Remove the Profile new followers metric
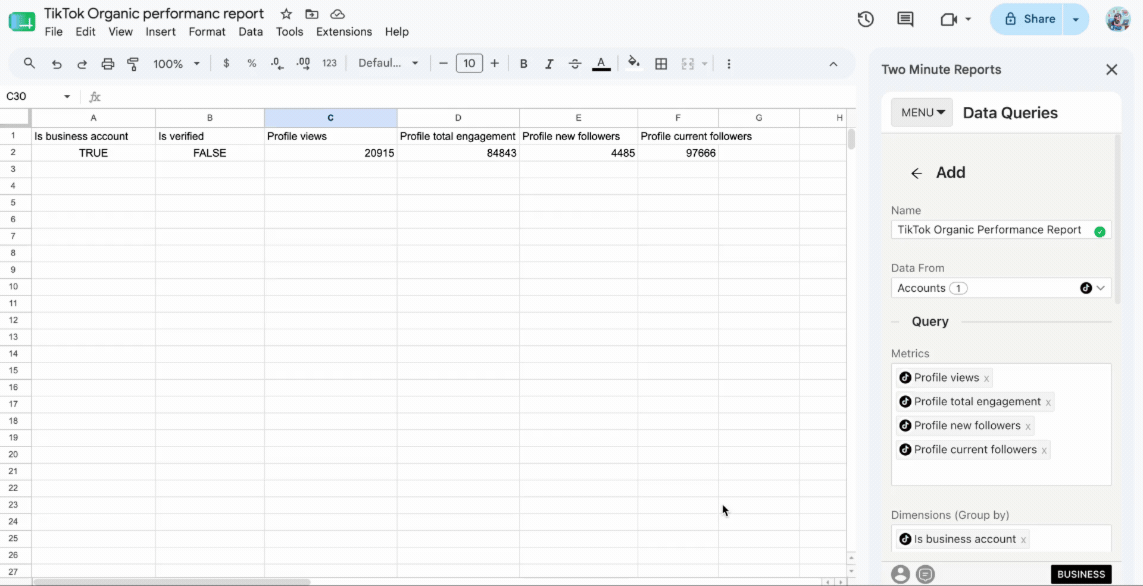1143x586 pixels. (1028, 427)
